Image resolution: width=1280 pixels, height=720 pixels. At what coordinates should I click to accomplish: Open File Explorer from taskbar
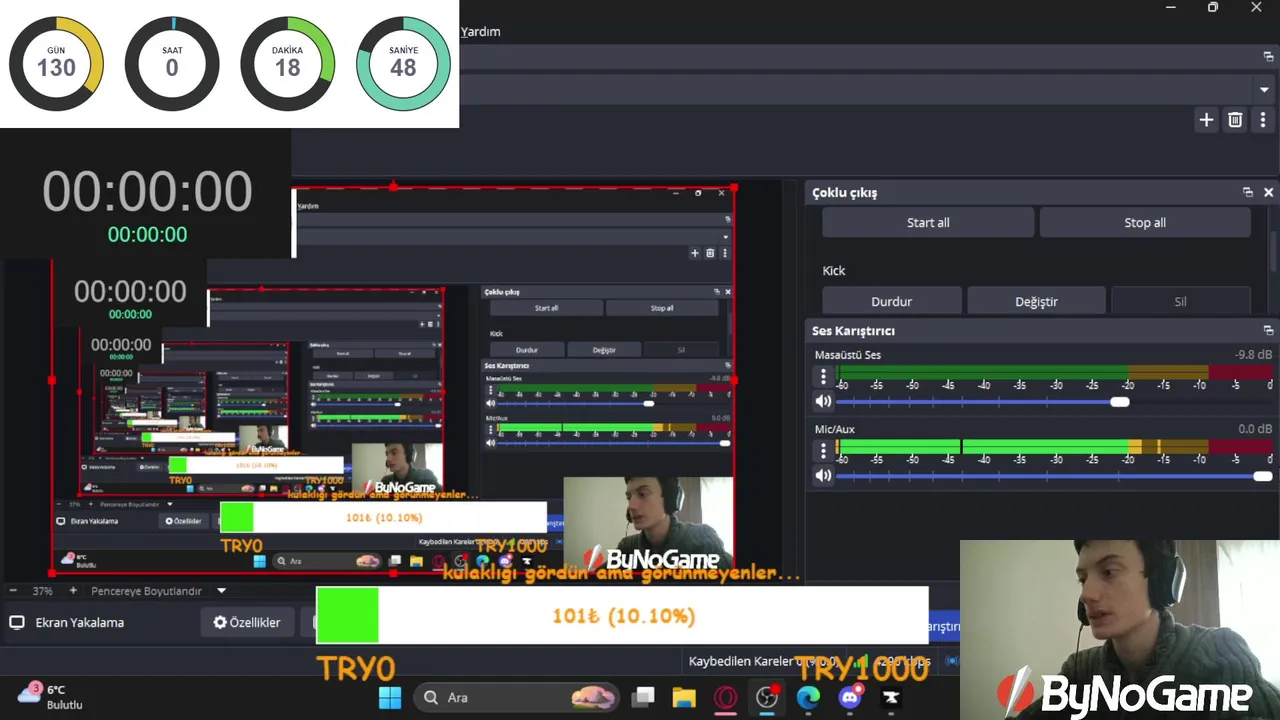click(x=684, y=697)
